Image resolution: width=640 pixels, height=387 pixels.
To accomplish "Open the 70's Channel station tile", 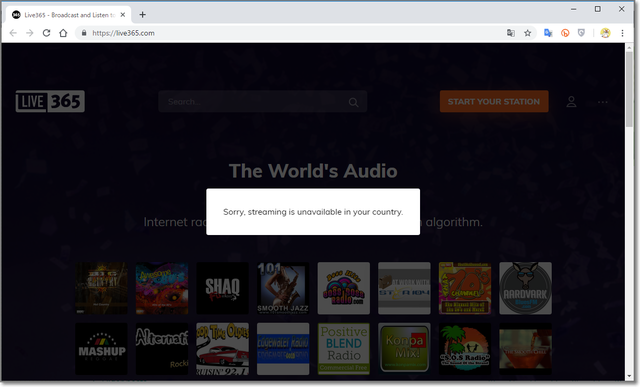I will (465, 288).
